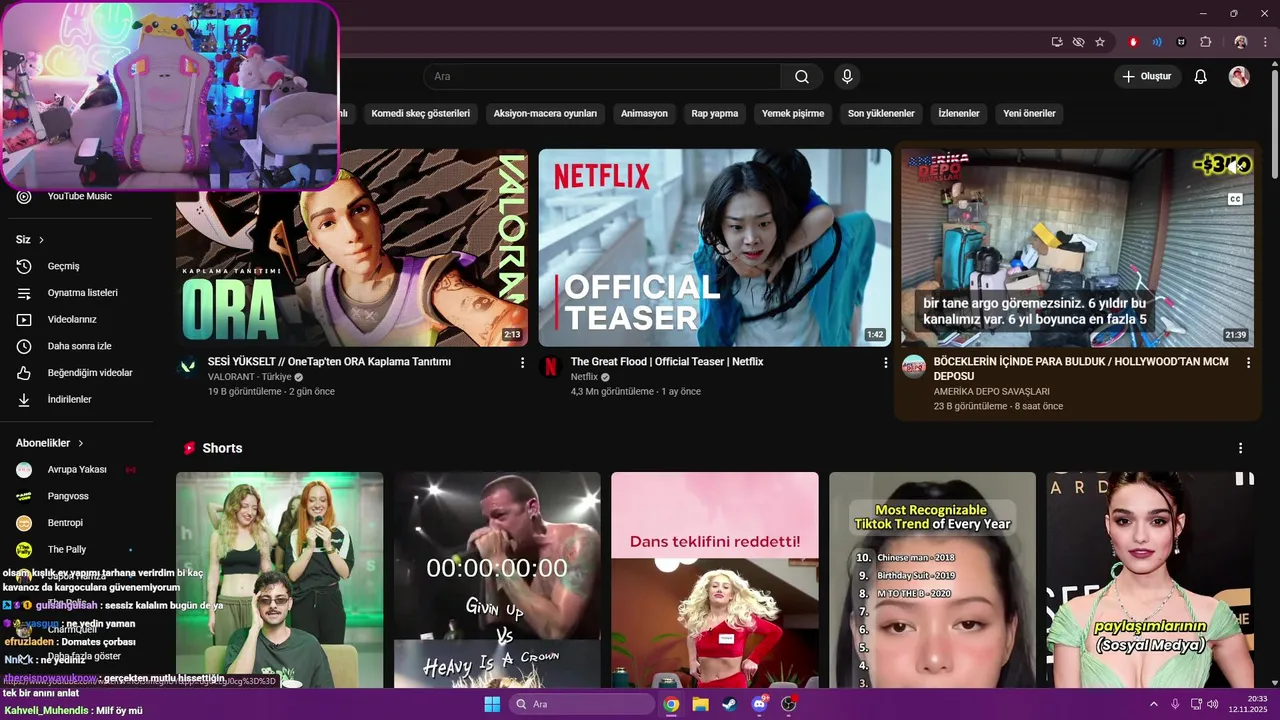Open the black cat extension icon
Image resolution: width=1280 pixels, height=720 pixels.
[x=1181, y=42]
